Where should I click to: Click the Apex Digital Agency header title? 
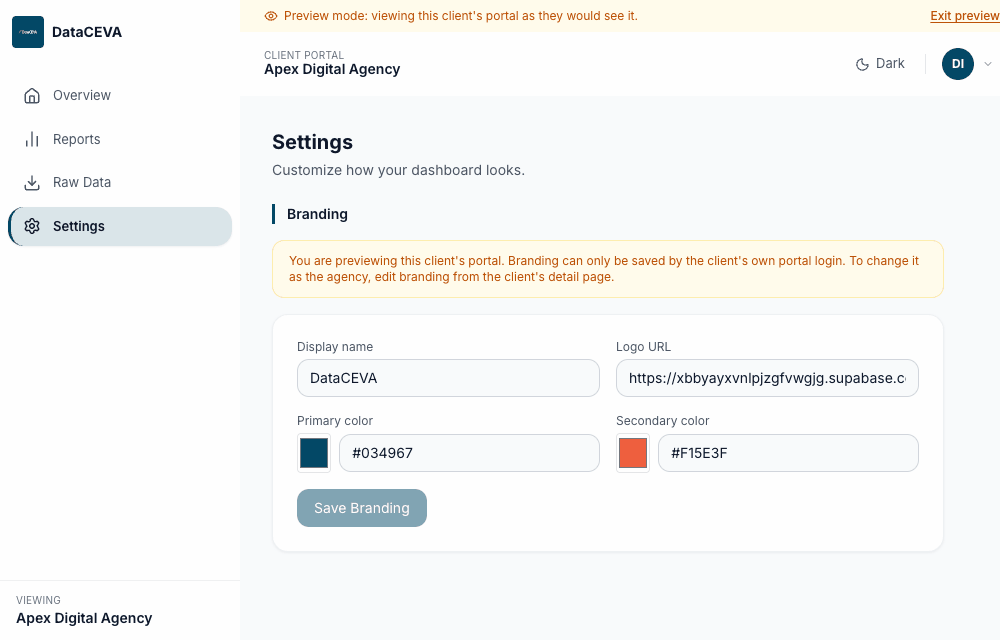(332, 69)
